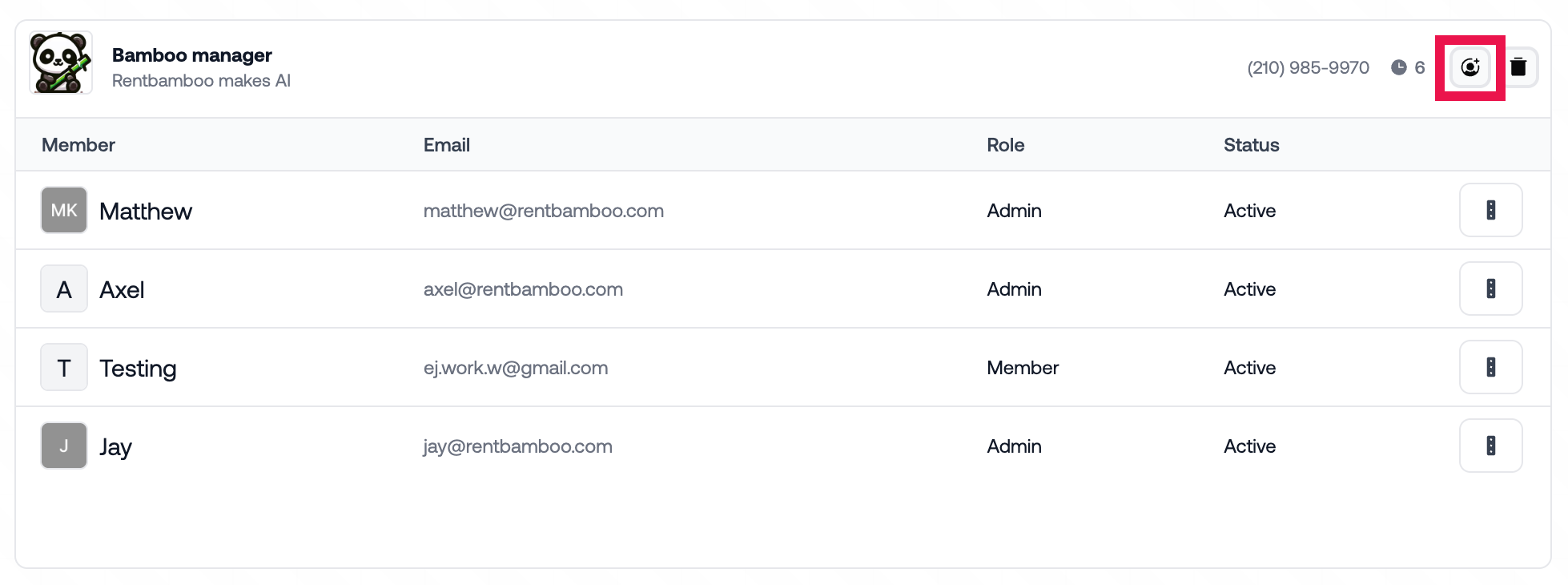1568x585 pixels.
Task: Click the T avatar for Testing
Action: (64, 367)
